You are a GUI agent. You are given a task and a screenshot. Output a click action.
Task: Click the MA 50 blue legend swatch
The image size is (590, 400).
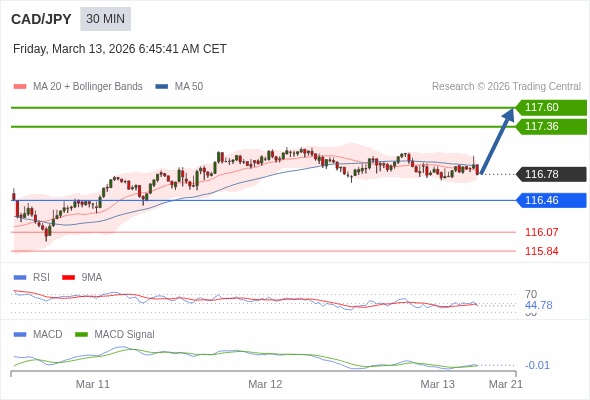[162, 87]
